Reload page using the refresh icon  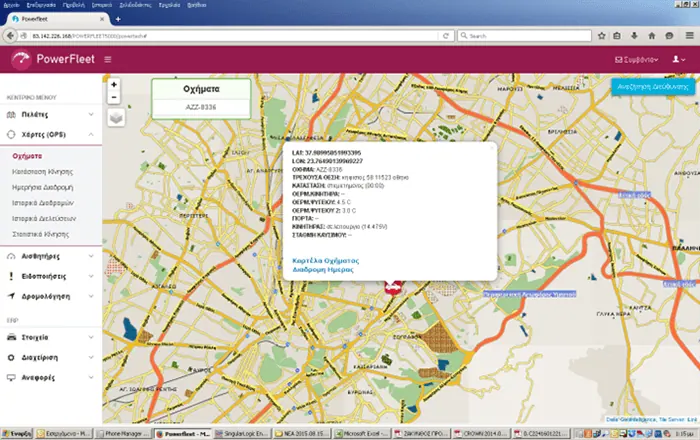(x=446, y=36)
